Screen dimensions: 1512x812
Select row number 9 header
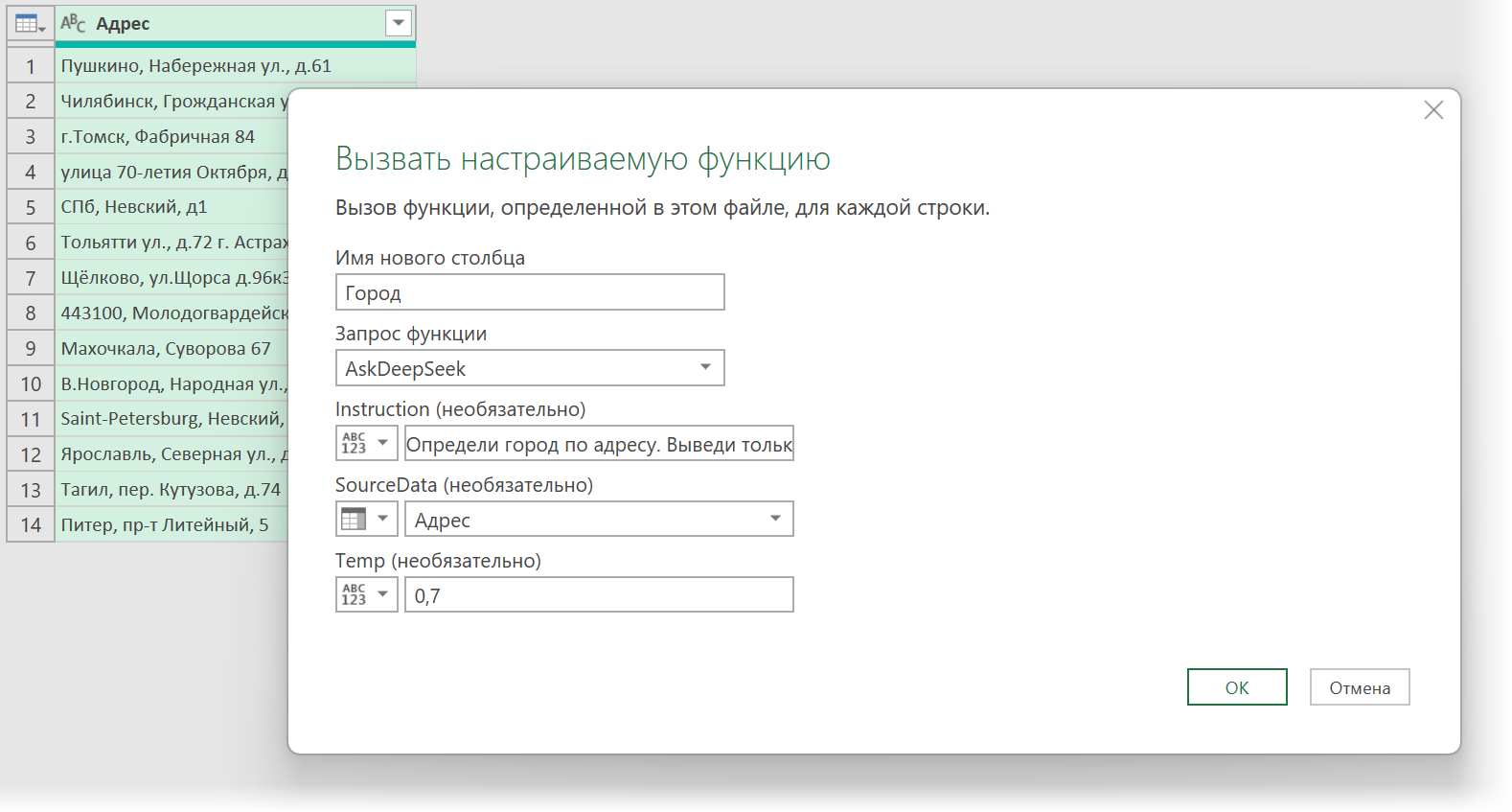pyautogui.click(x=31, y=349)
